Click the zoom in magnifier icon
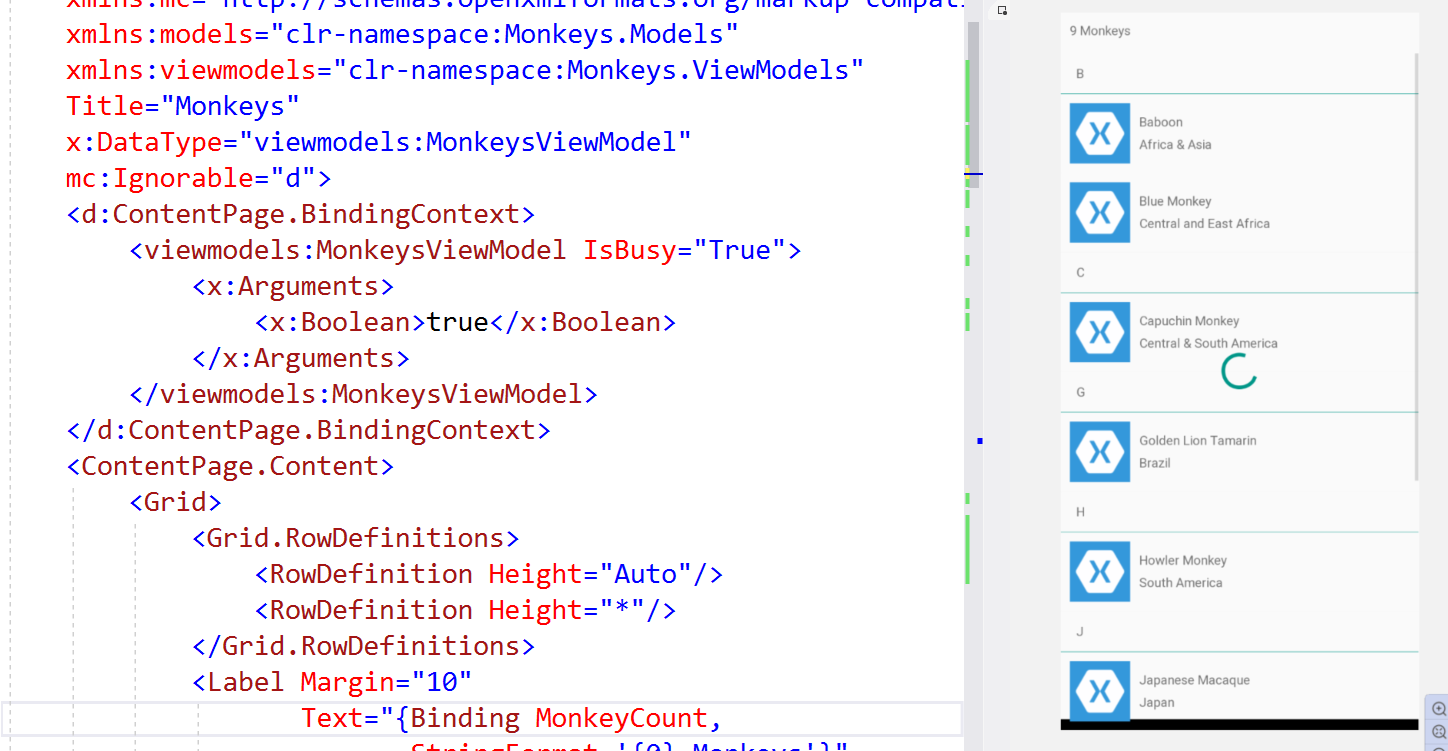1448x751 pixels. pyautogui.click(x=1439, y=708)
